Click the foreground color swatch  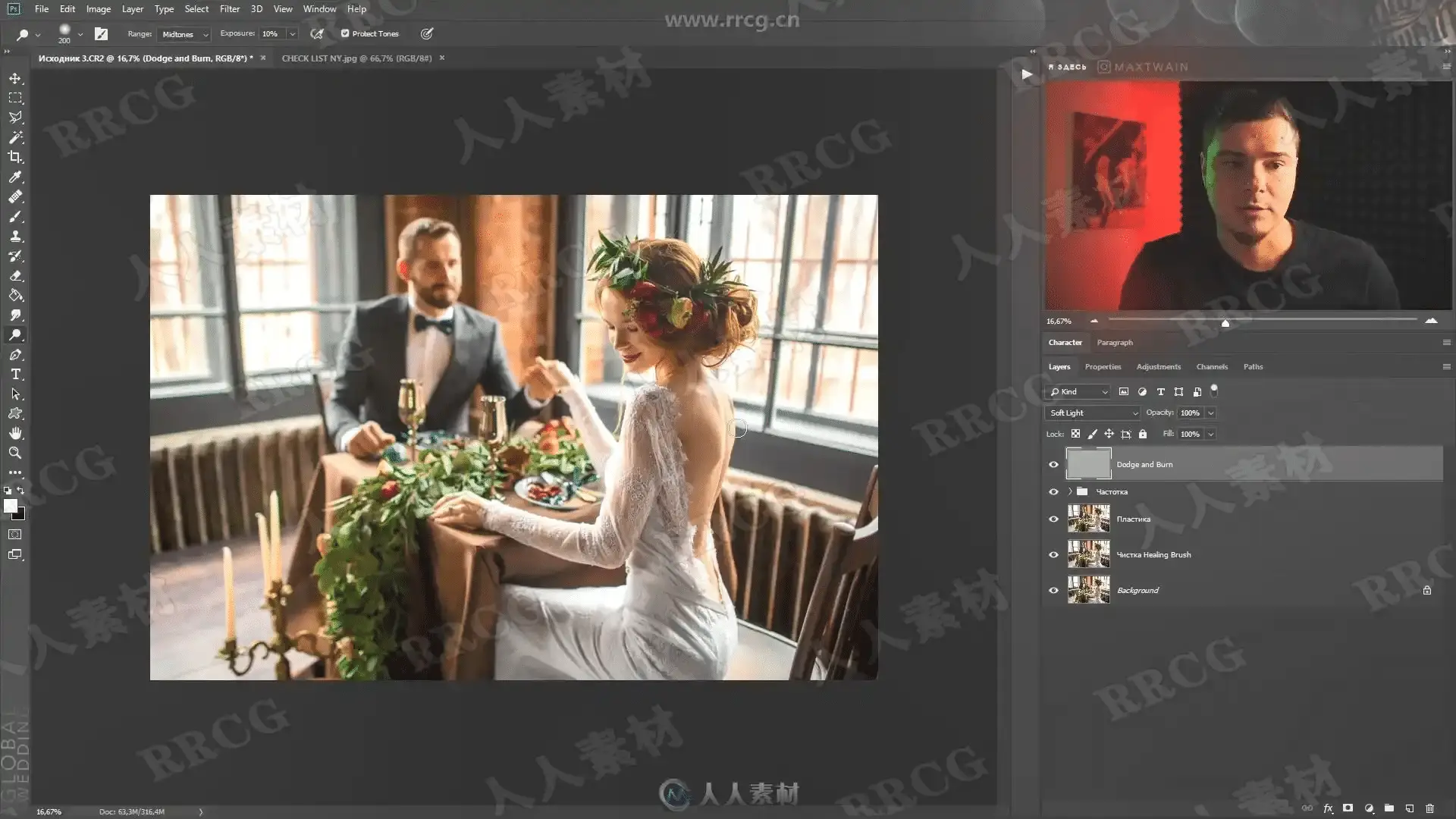(10, 506)
